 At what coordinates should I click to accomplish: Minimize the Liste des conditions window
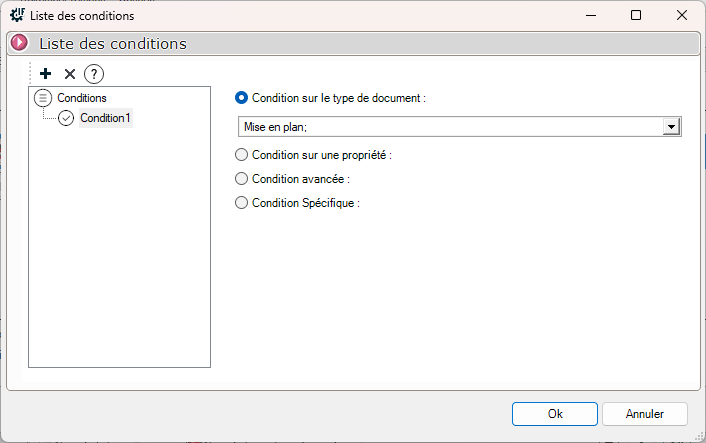(590, 15)
